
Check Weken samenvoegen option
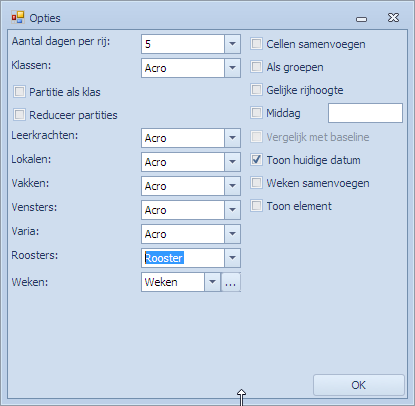(x=256, y=183)
